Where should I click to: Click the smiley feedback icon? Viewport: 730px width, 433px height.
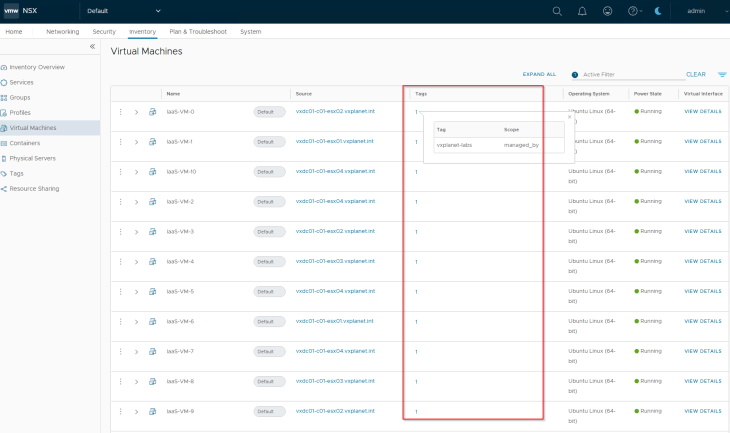coord(609,11)
